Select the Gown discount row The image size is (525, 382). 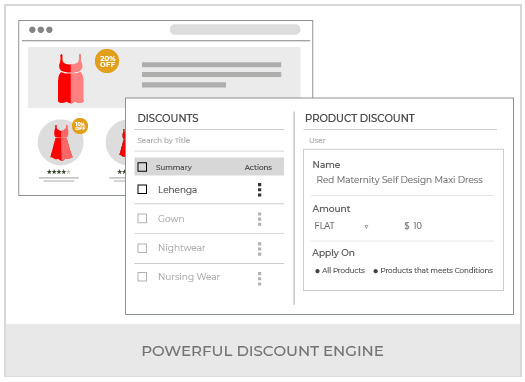[x=209, y=219]
